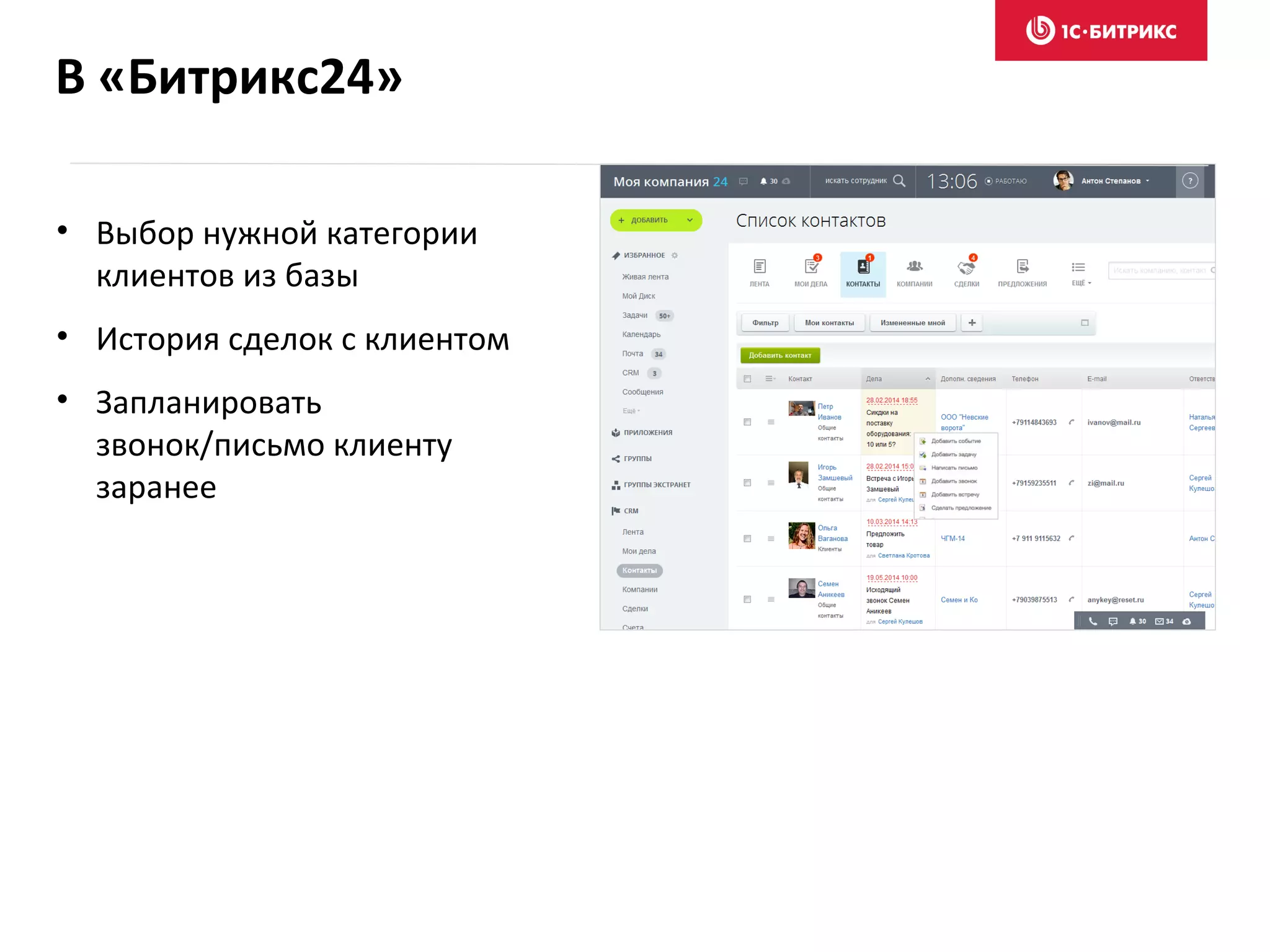Open the Петр Иванов contact link
1270x952 pixels.
click(x=829, y=412)
